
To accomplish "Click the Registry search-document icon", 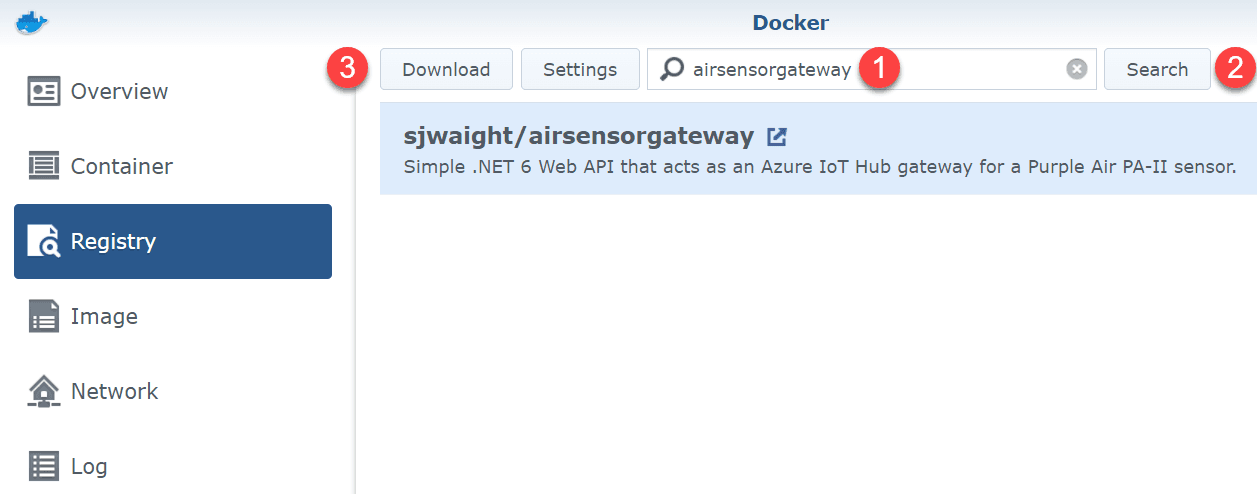I will pyautogui.click(x=44, y=242).
